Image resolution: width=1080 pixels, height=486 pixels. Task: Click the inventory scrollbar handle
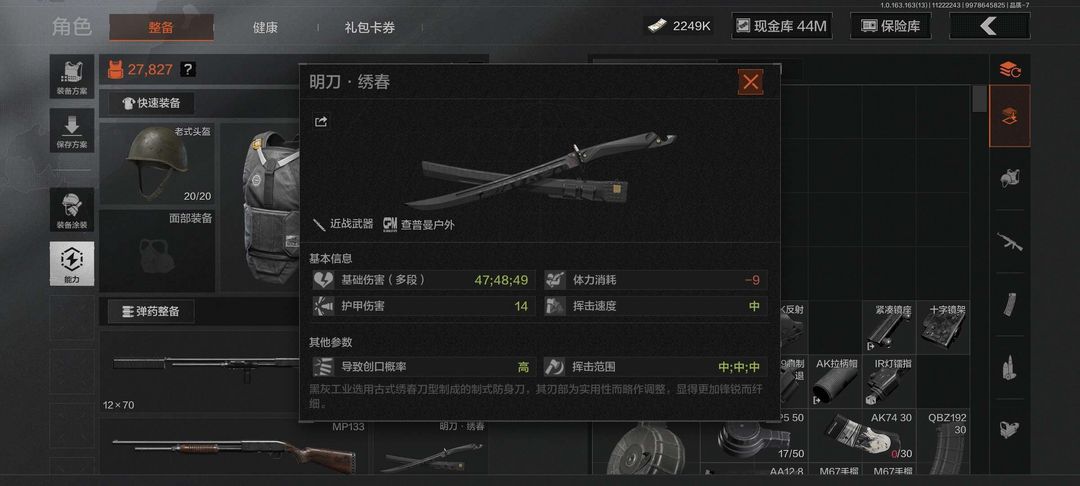coord(979,98)
